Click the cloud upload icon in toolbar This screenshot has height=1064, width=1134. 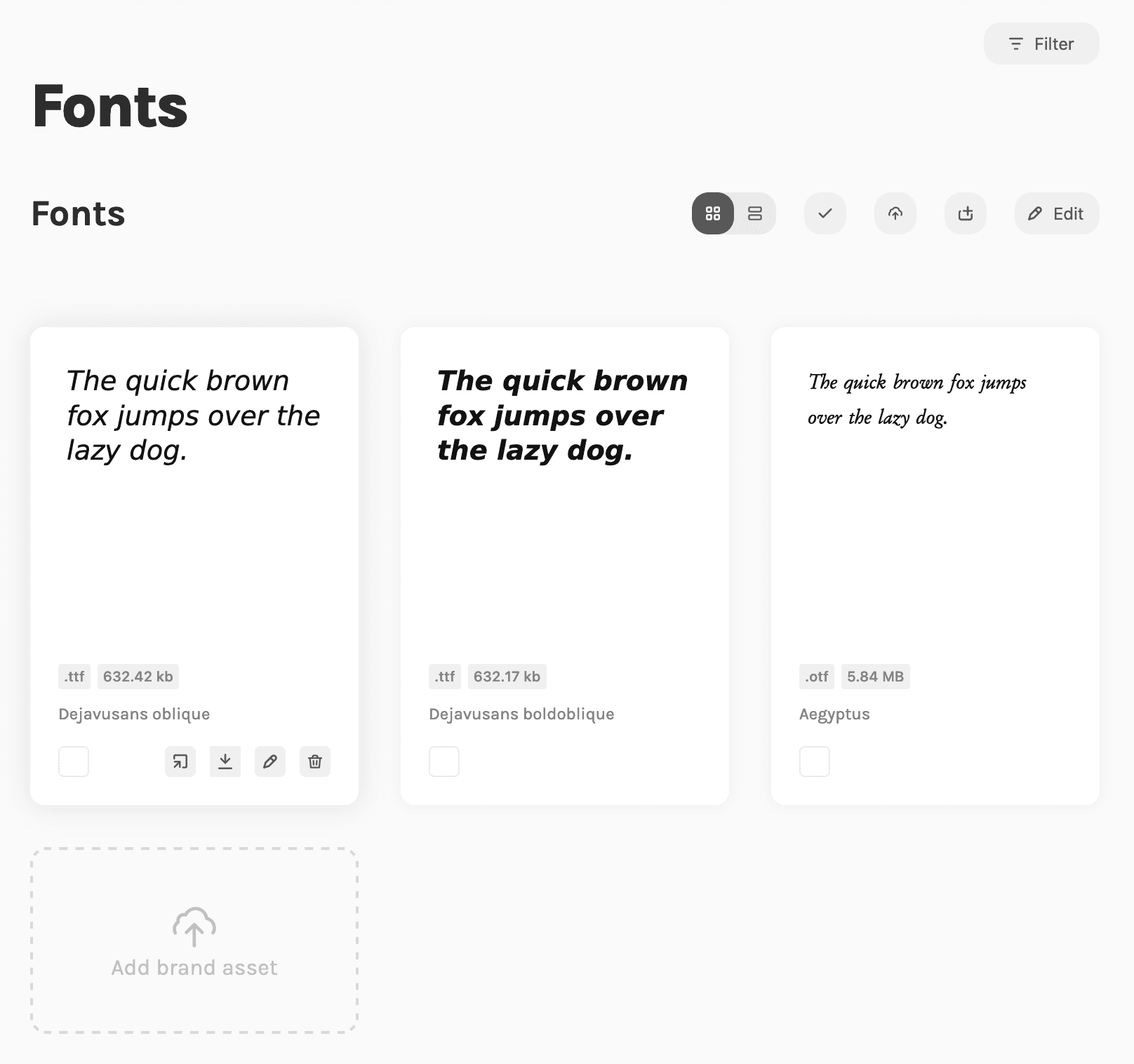coord(895,213)
